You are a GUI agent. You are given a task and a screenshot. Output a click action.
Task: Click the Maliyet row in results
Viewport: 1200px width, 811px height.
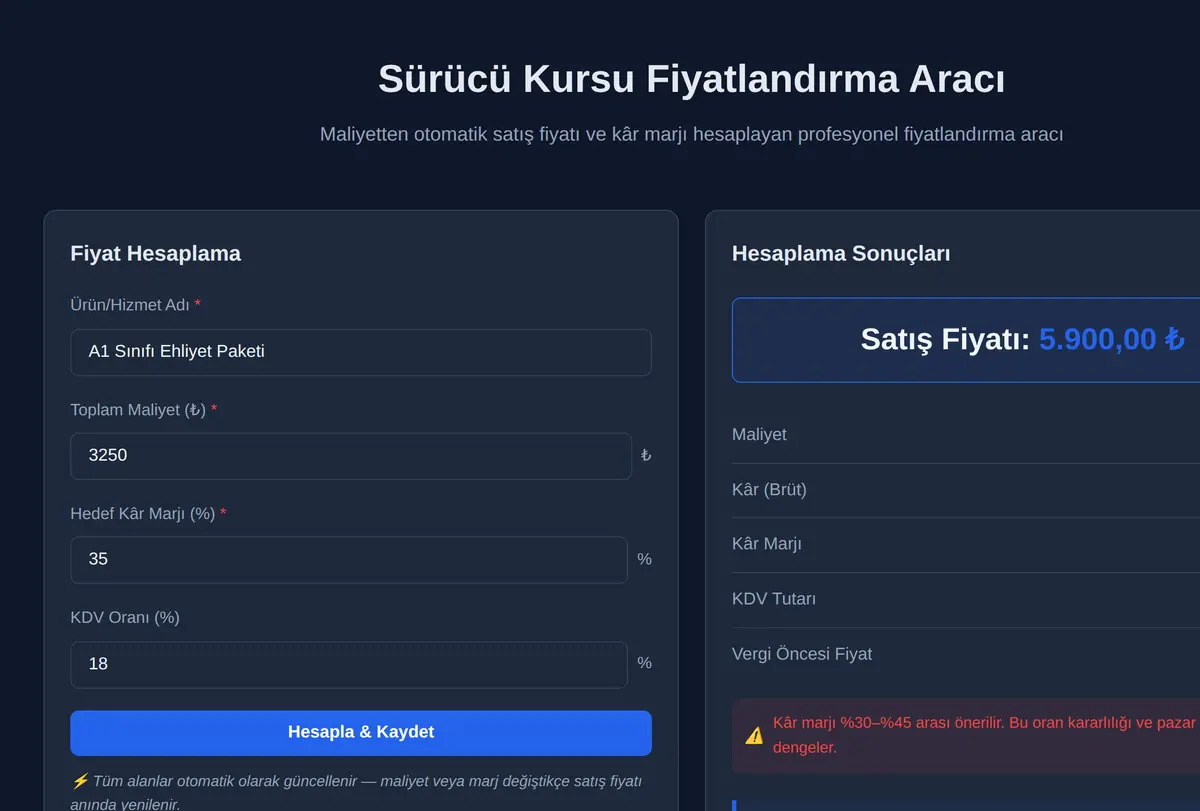[966, 435]
